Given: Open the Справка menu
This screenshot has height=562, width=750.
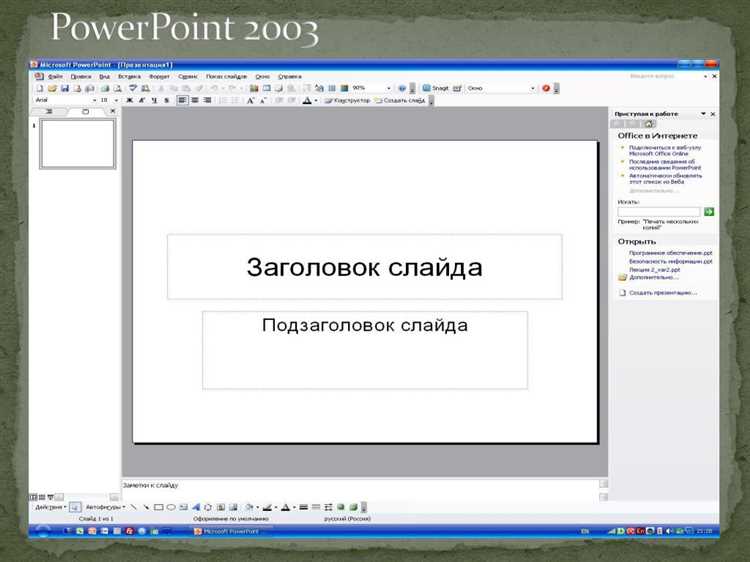Looking at the screenshot, I should point(290,77).
